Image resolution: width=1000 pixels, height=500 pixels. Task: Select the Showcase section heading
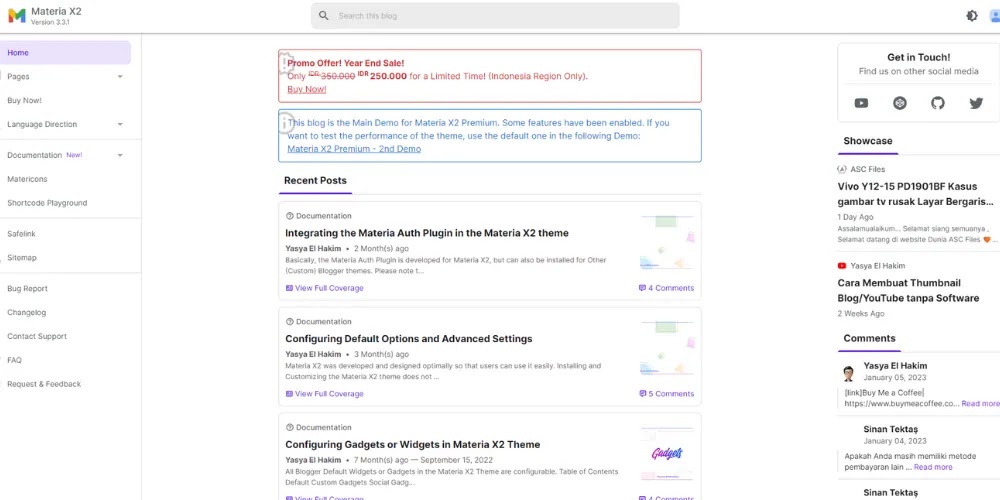pyautogui.click(x=868, y=141)
